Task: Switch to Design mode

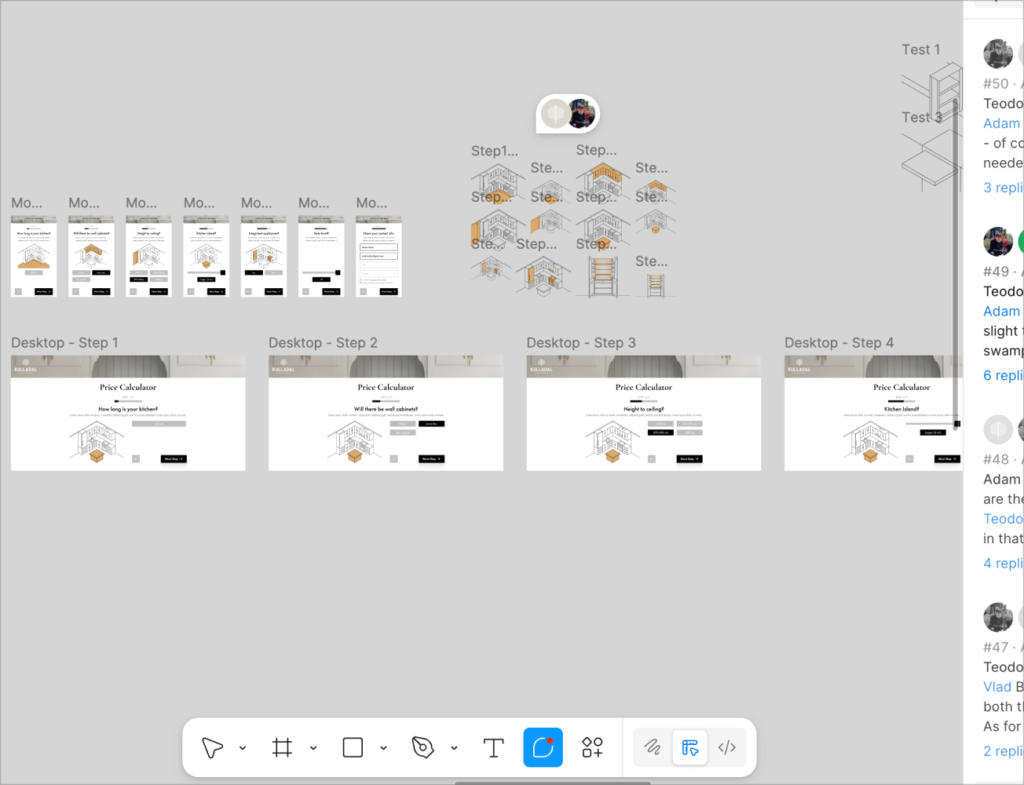Action: click(x=690, y=747)
